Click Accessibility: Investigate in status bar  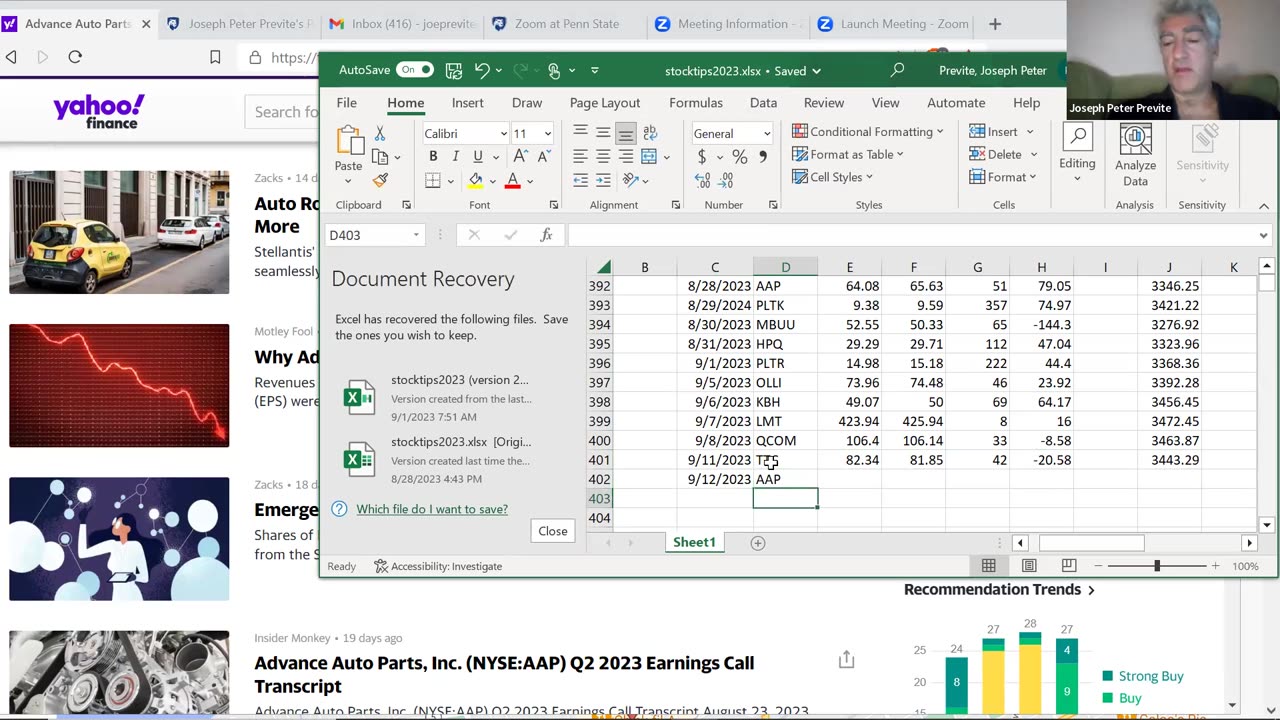(x=438, y=566)
